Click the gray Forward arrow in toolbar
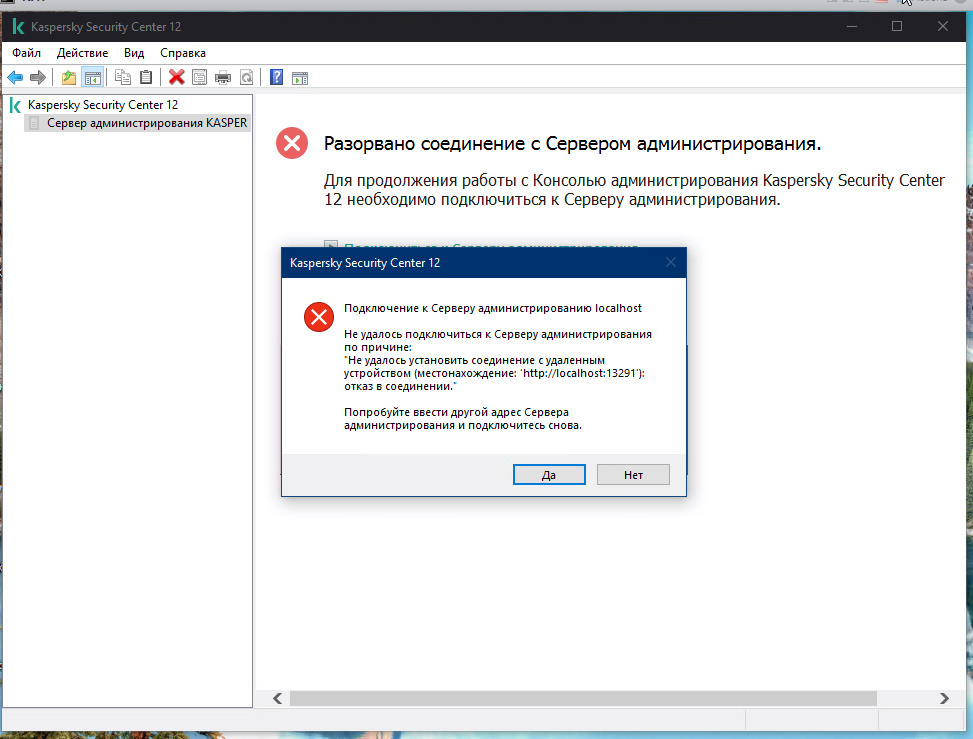The width and height of the screenshot is (973, 739). point(38,78)
